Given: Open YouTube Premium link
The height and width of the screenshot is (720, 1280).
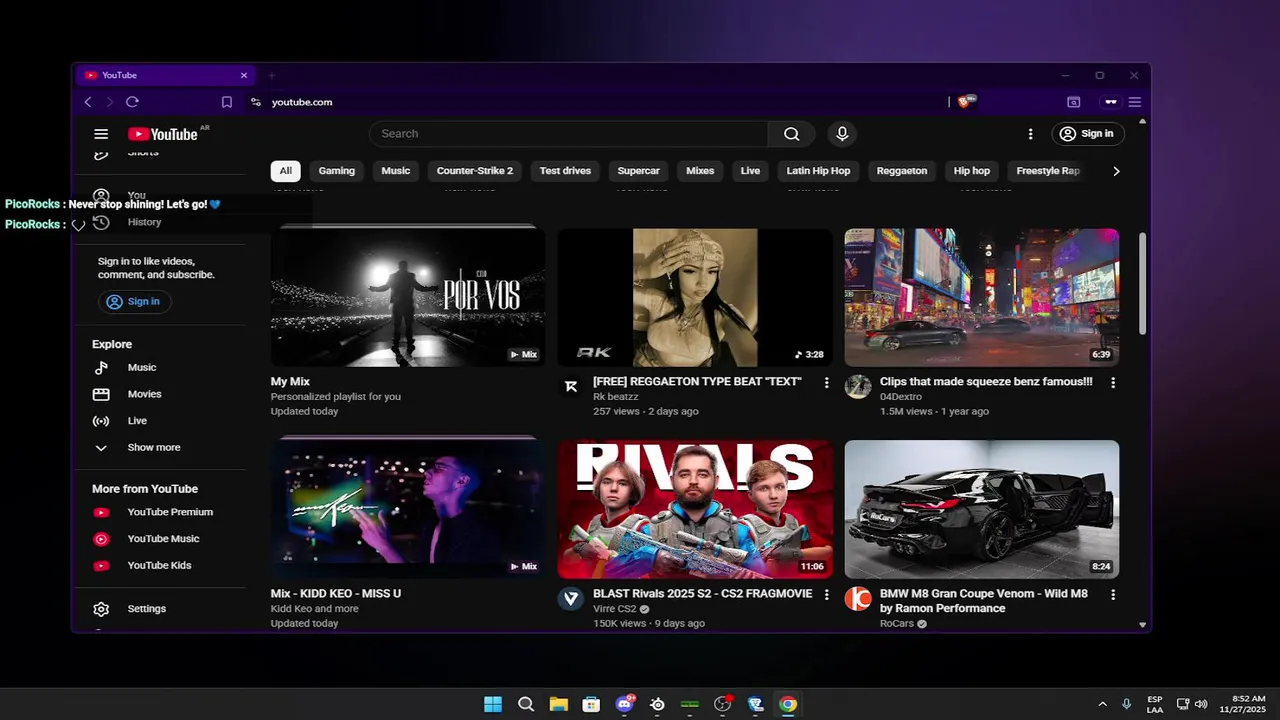Looking at the screenshot, I should pyautogui.click(x=160, y=512).
